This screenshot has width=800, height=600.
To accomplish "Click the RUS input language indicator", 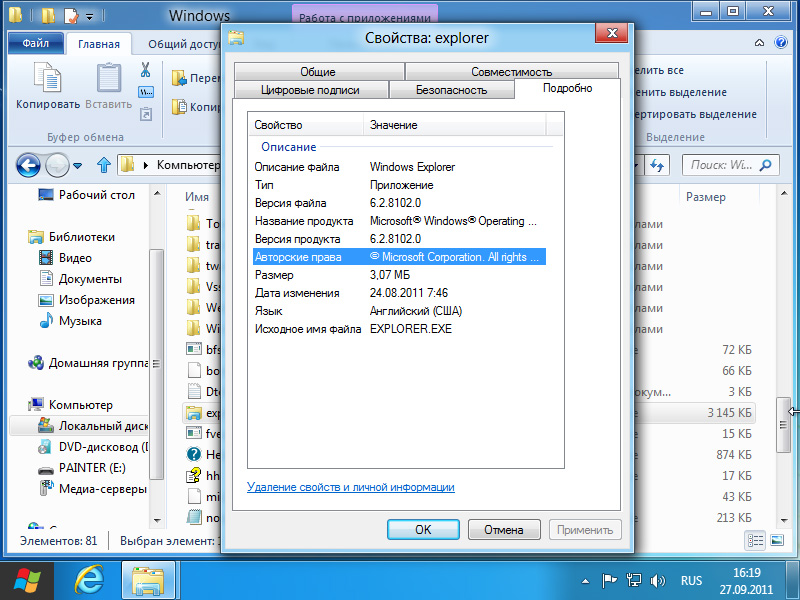I will 691,581.
